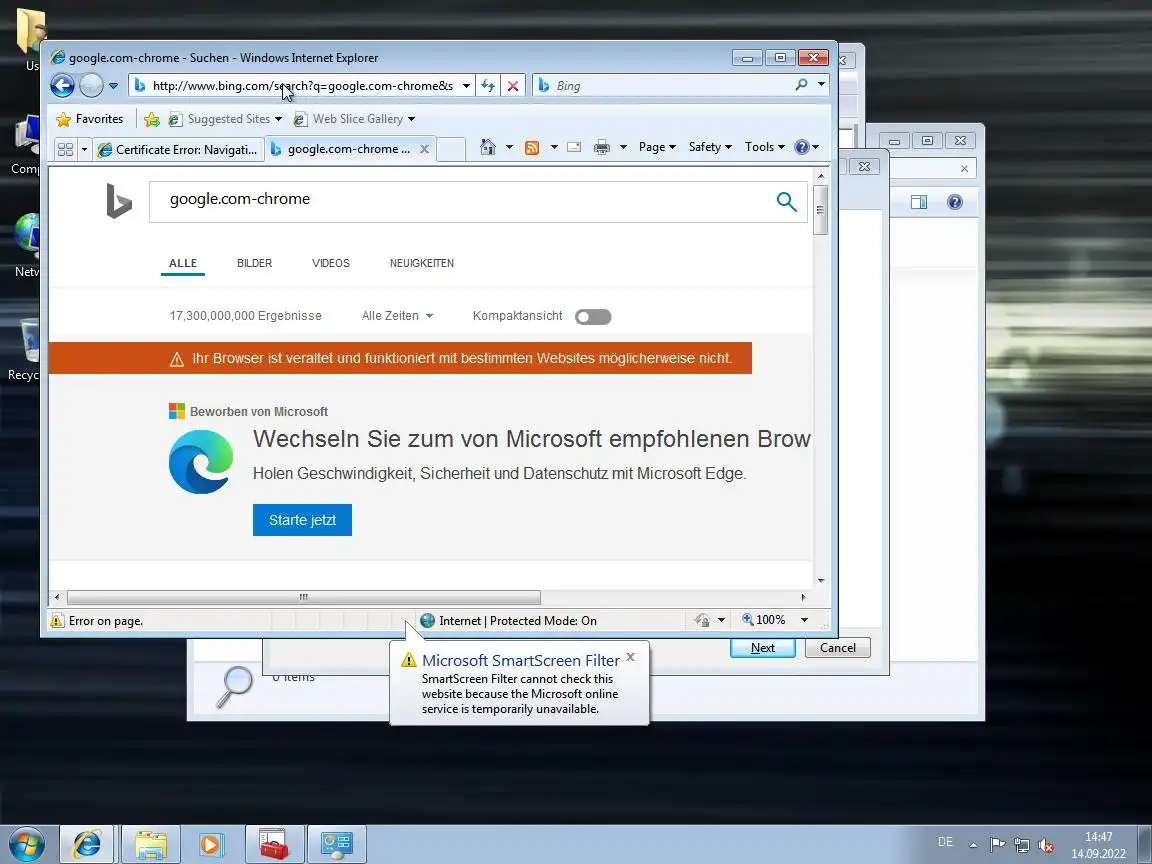Open the Windows Start orb
This screenshot has height=864, width=1152.
26,844
